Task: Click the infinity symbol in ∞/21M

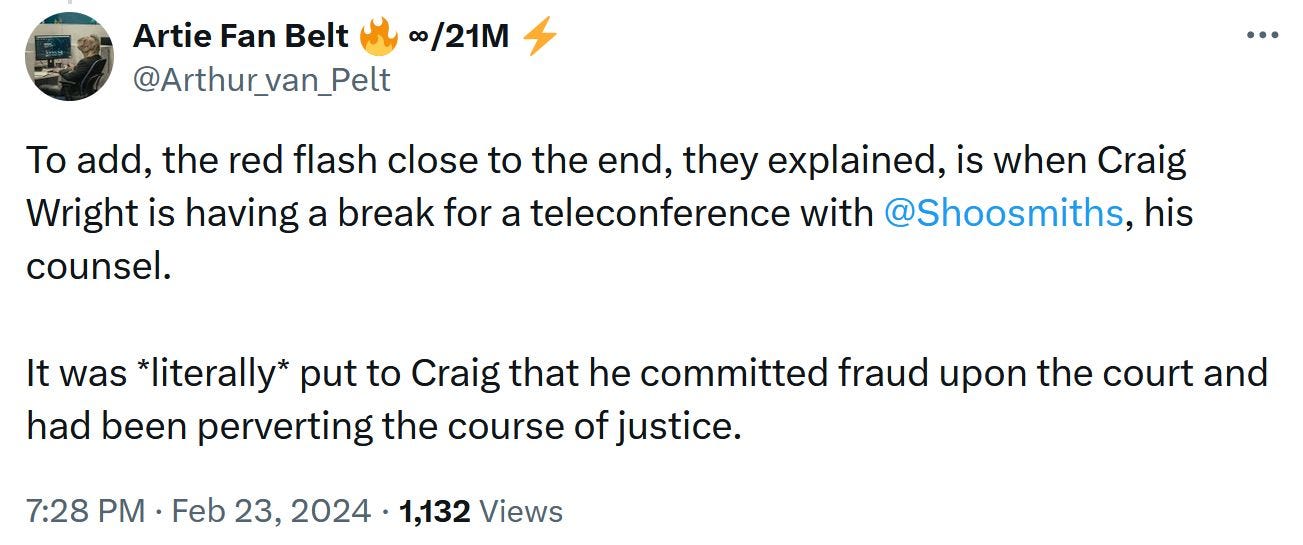Action: click(x=420, y=38)
